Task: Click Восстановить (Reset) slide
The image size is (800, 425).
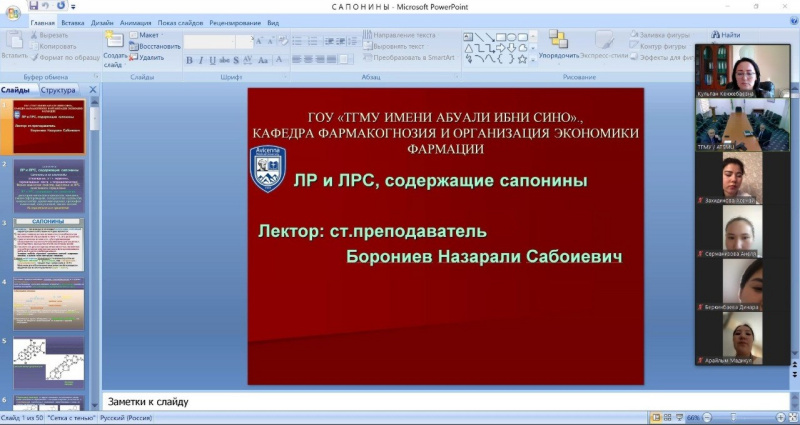Action: tap(155, 46)
